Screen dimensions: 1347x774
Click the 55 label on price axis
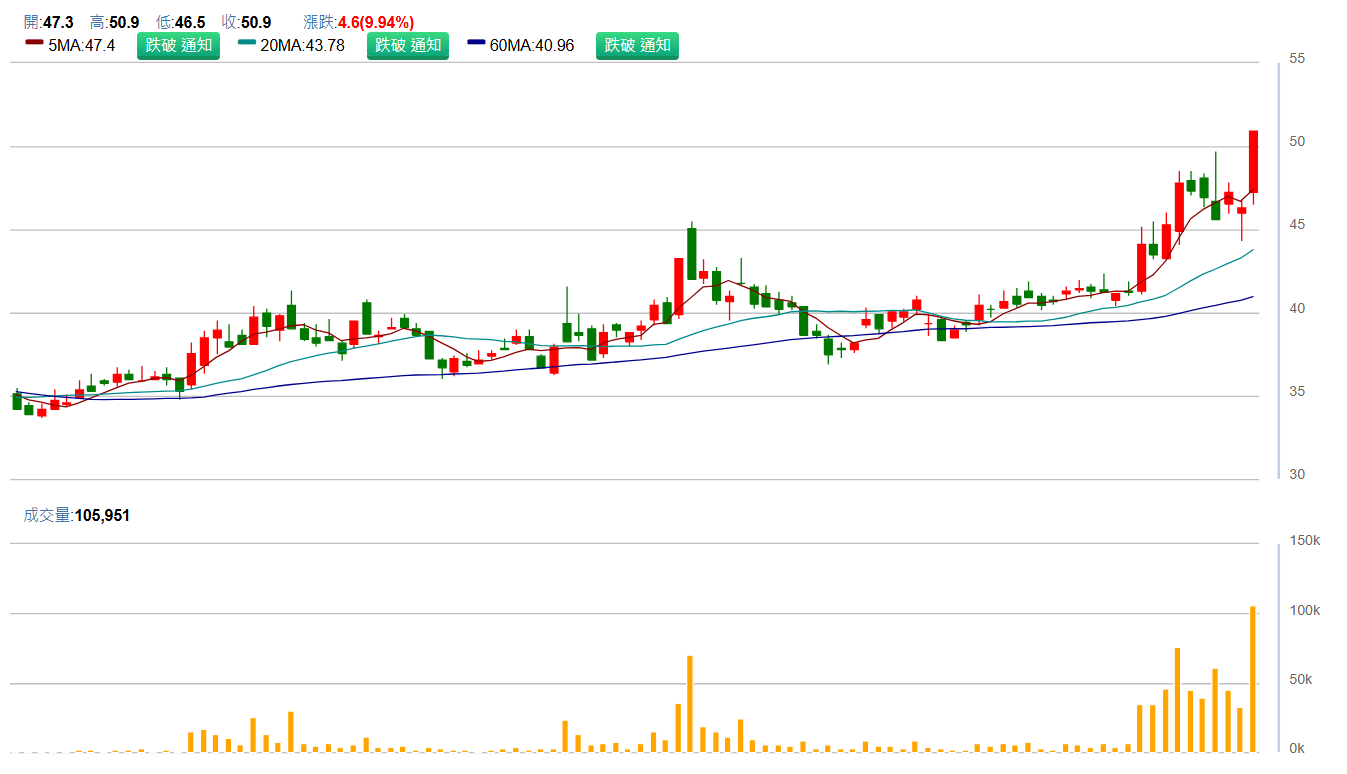click(x=1297, y=59)
